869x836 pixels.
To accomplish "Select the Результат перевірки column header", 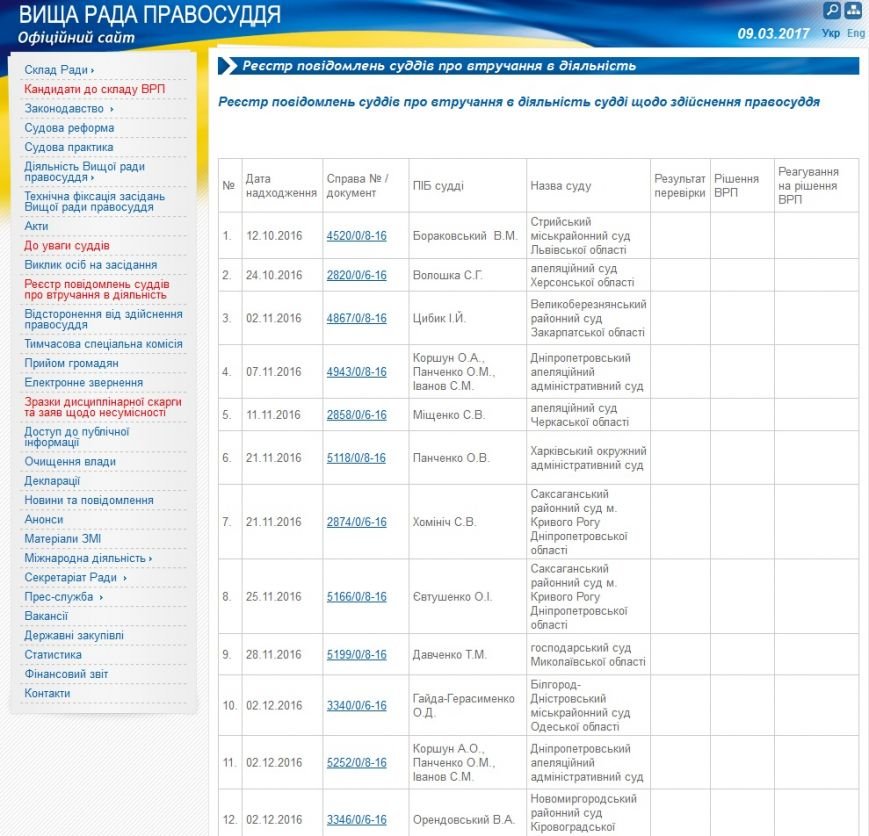I will pyautogui.click(x=680, y=186).
